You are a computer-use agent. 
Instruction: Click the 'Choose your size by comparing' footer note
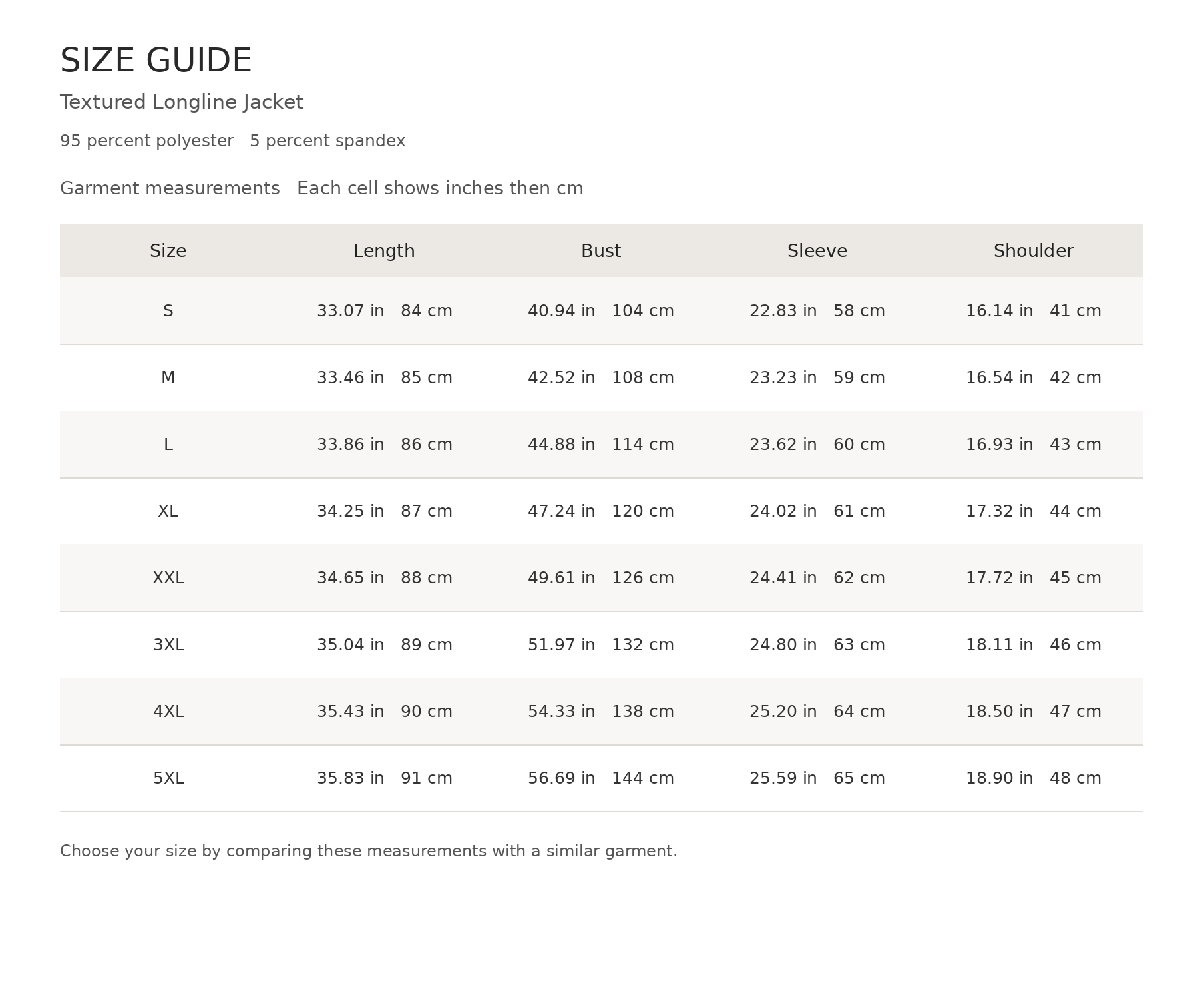click(x=369, y=852)
